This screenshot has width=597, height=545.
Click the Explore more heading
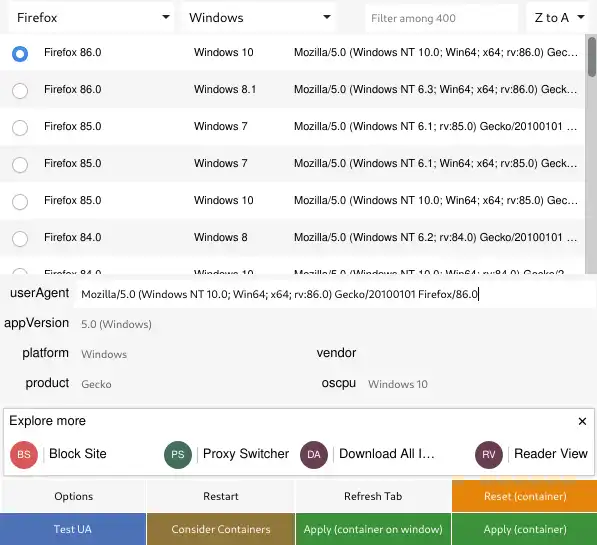click(x=48, y=421)
